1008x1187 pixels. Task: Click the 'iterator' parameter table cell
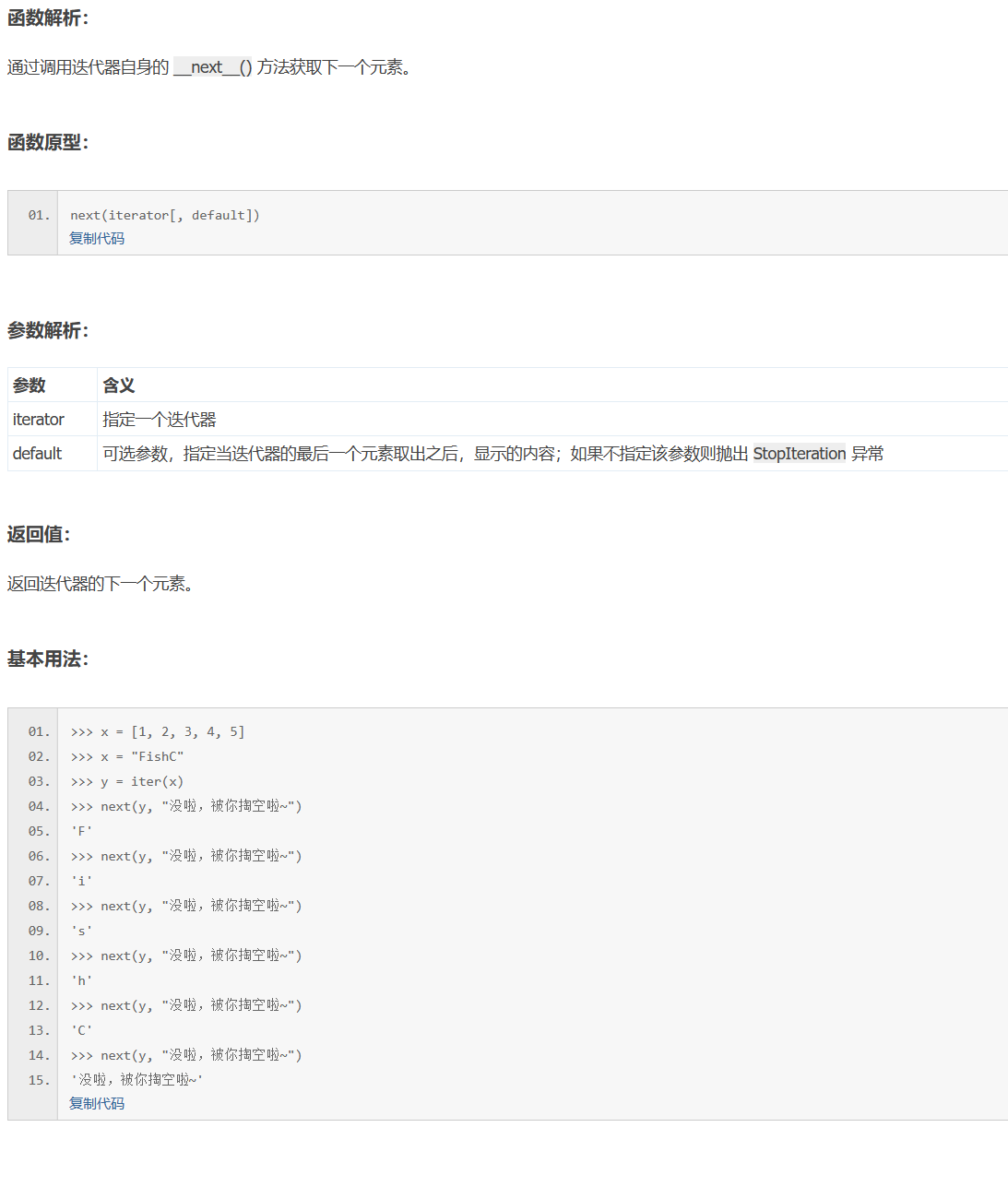pos(53,419)
